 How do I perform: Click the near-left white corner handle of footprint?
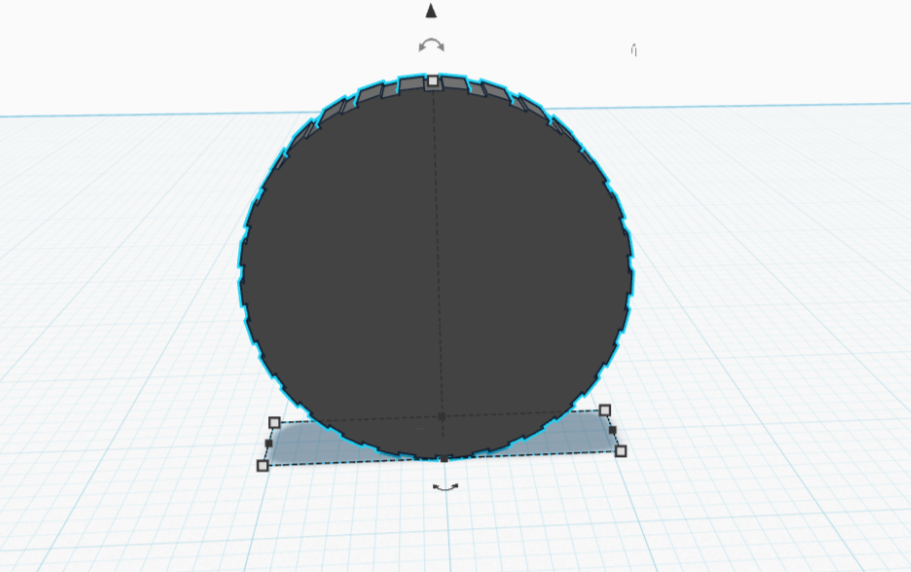(x=263, y=465)
